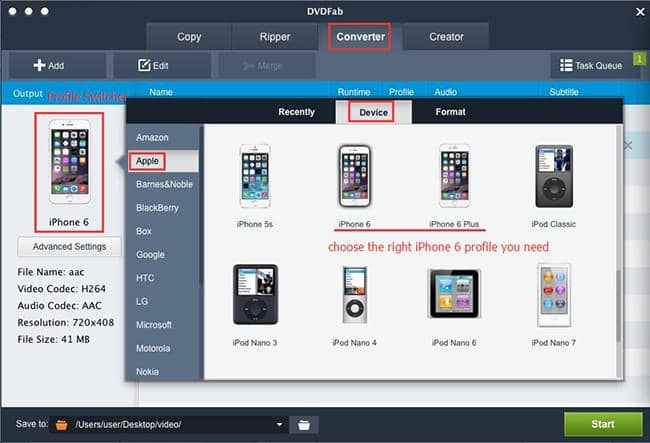Viewport: 650px width, 443px height.
Task: Switch to the Format profile tab
Action: click(450, 112)
